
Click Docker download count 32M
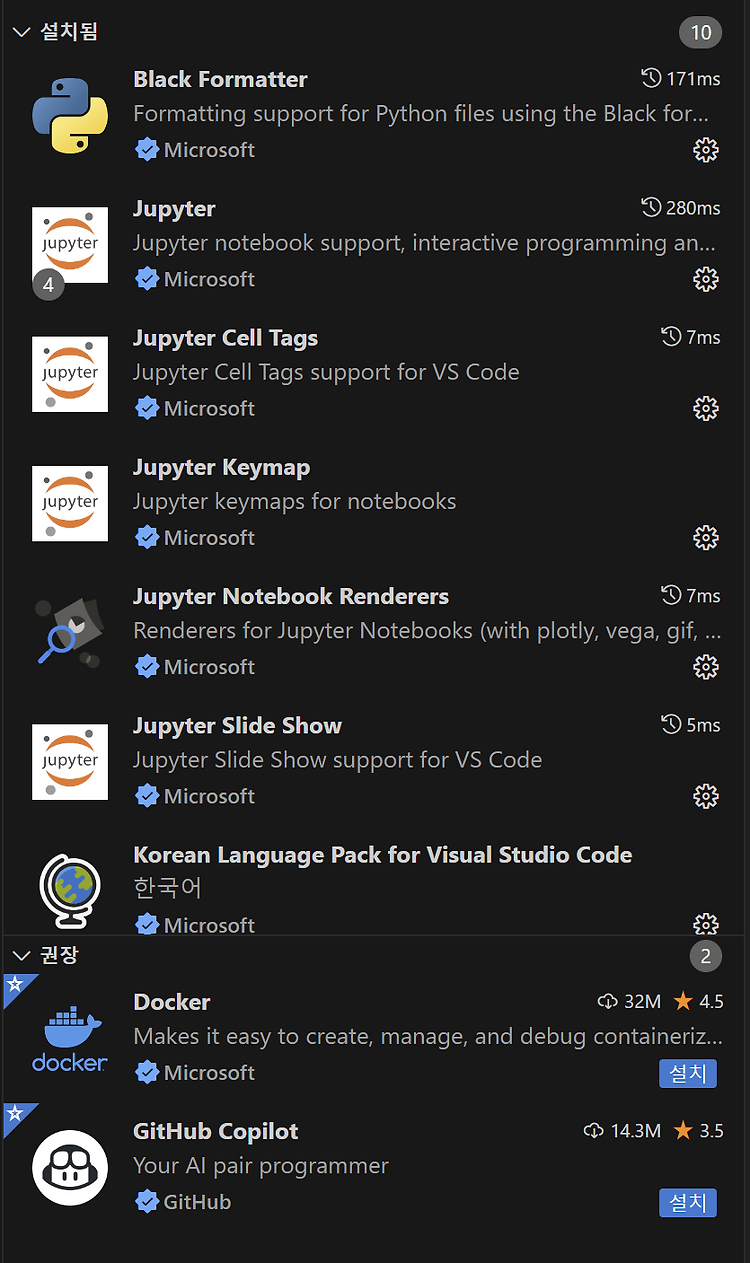point(630,1001)
